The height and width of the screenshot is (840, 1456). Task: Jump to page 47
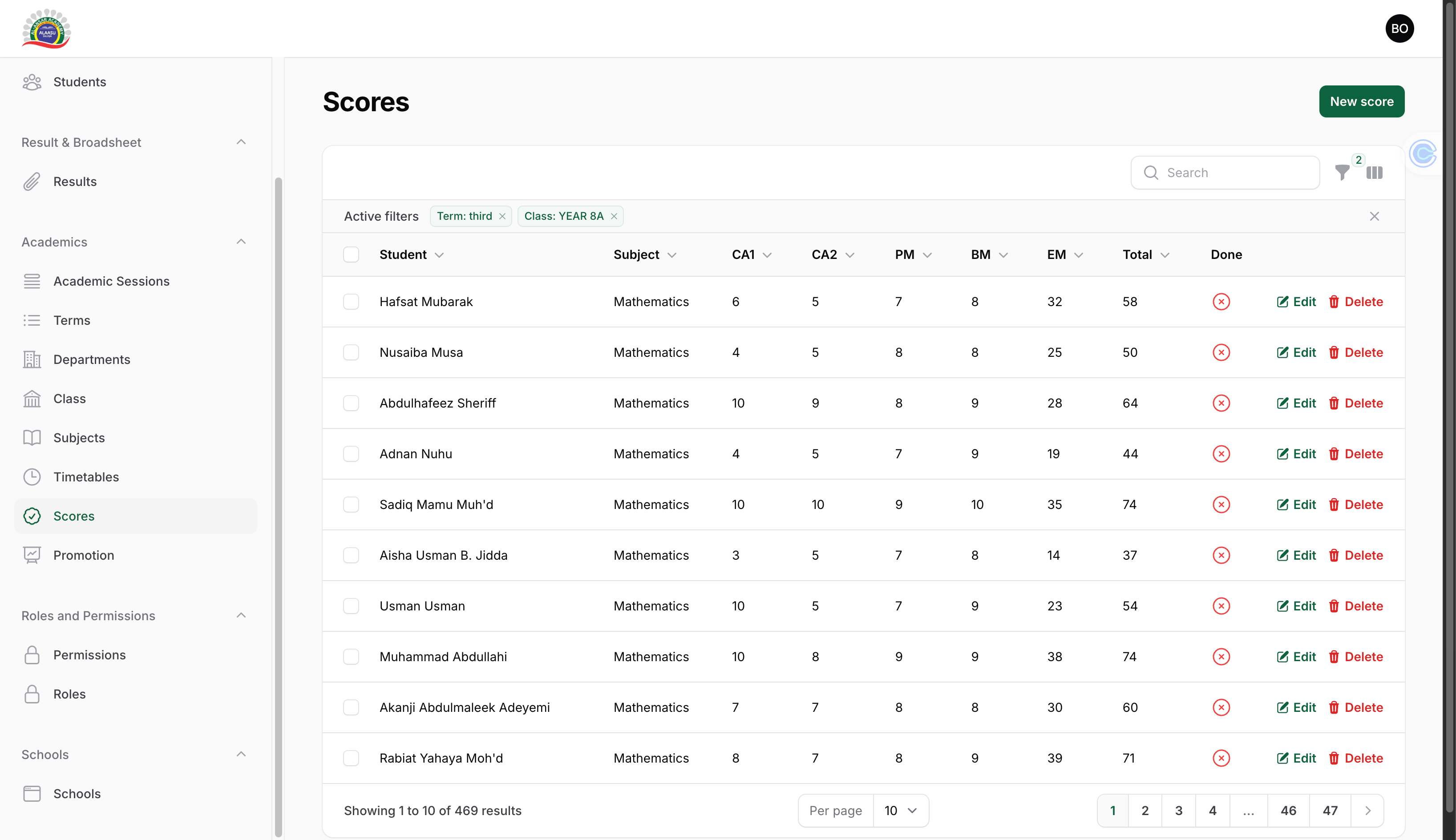[x=1330, y=811]
